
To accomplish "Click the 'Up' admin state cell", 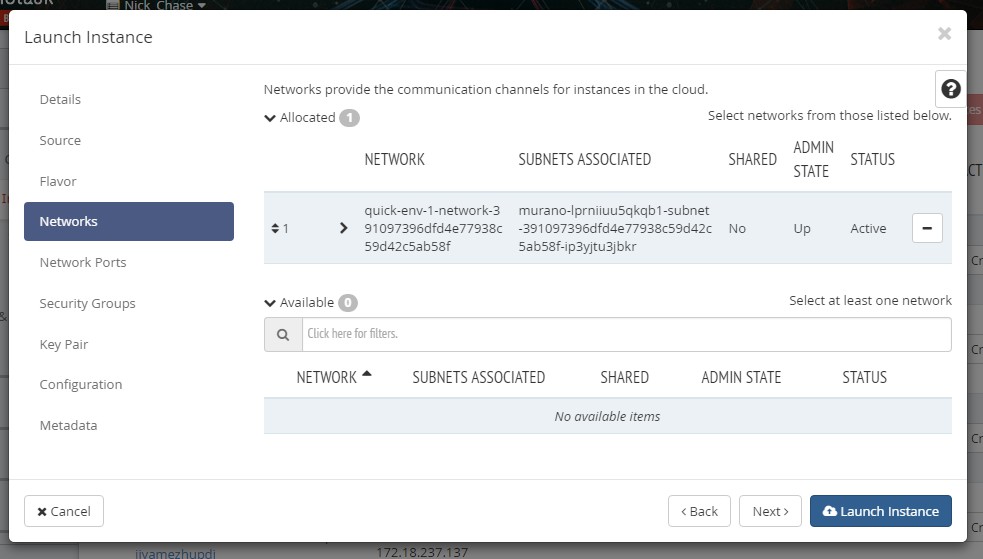I will tap(802, 229).
